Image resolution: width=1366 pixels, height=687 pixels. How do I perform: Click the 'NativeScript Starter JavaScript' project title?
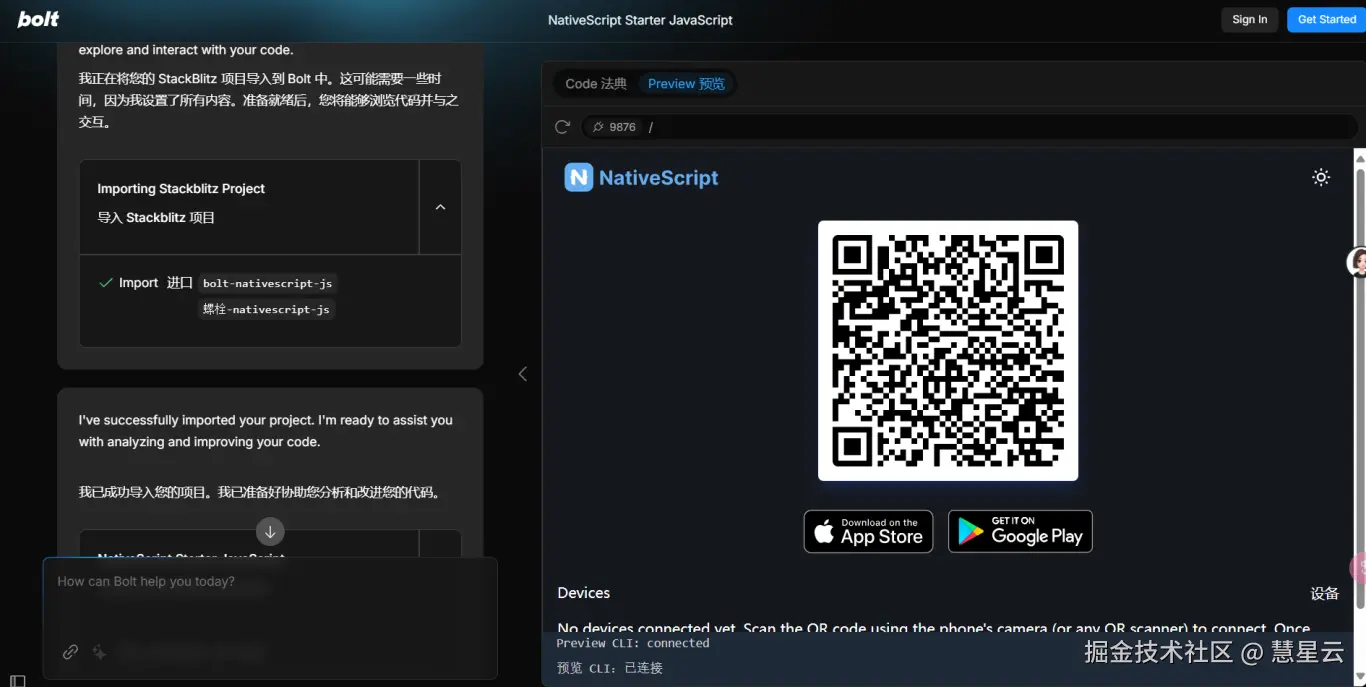tap(640, 20)
